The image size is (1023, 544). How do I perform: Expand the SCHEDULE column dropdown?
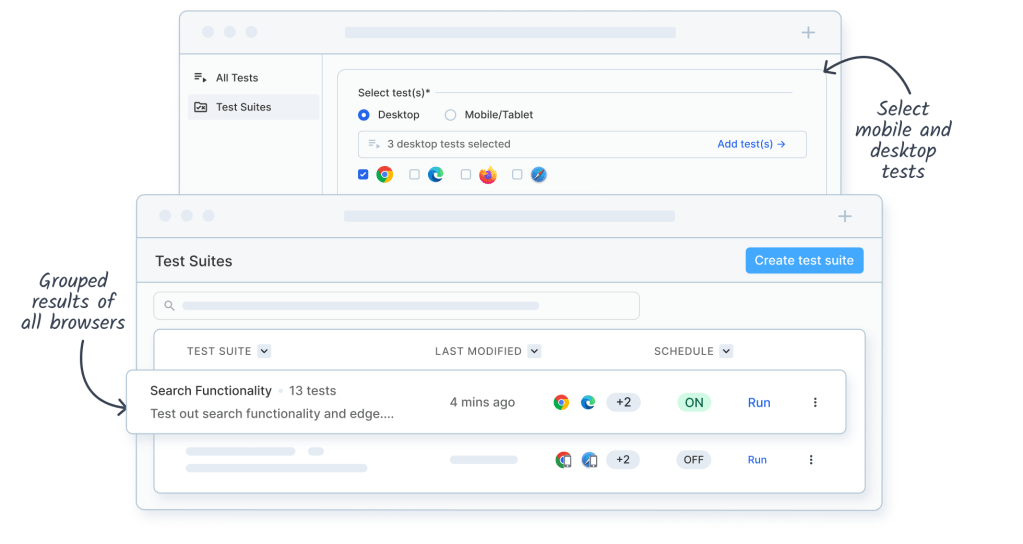click(x=726, y=351)
